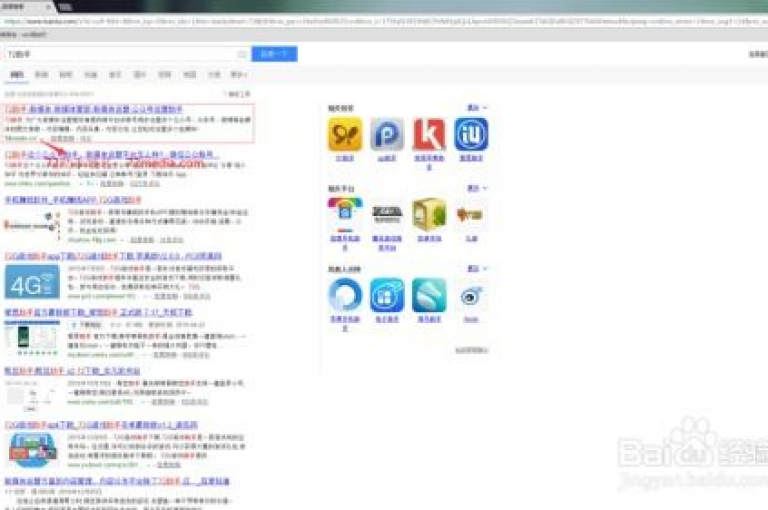Screen dimensions: 768x510
Task: Open the teal S-wave app icon
Action: pyautogui.click(x=429, y=295)
